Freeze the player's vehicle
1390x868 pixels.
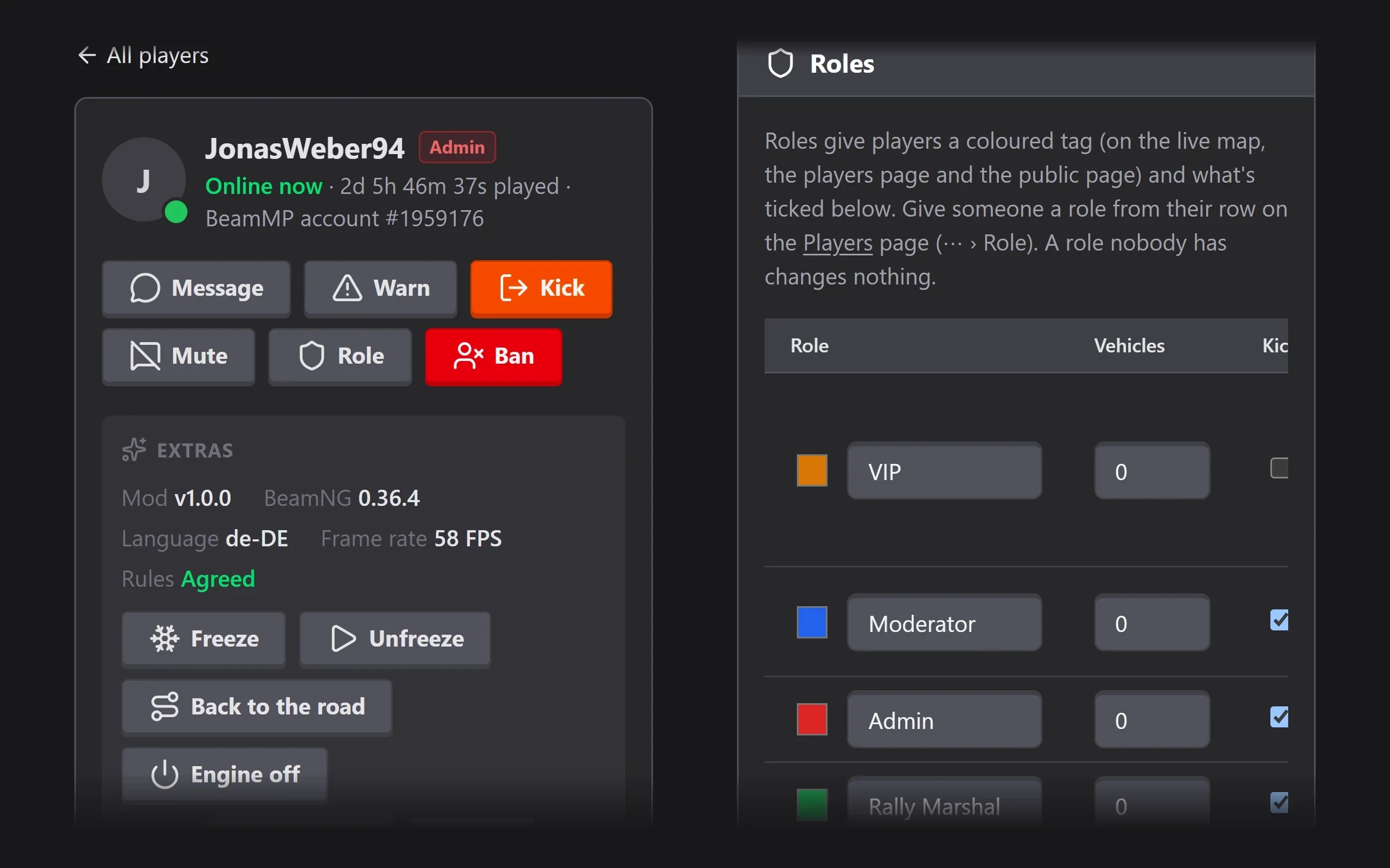coord(204,639)
